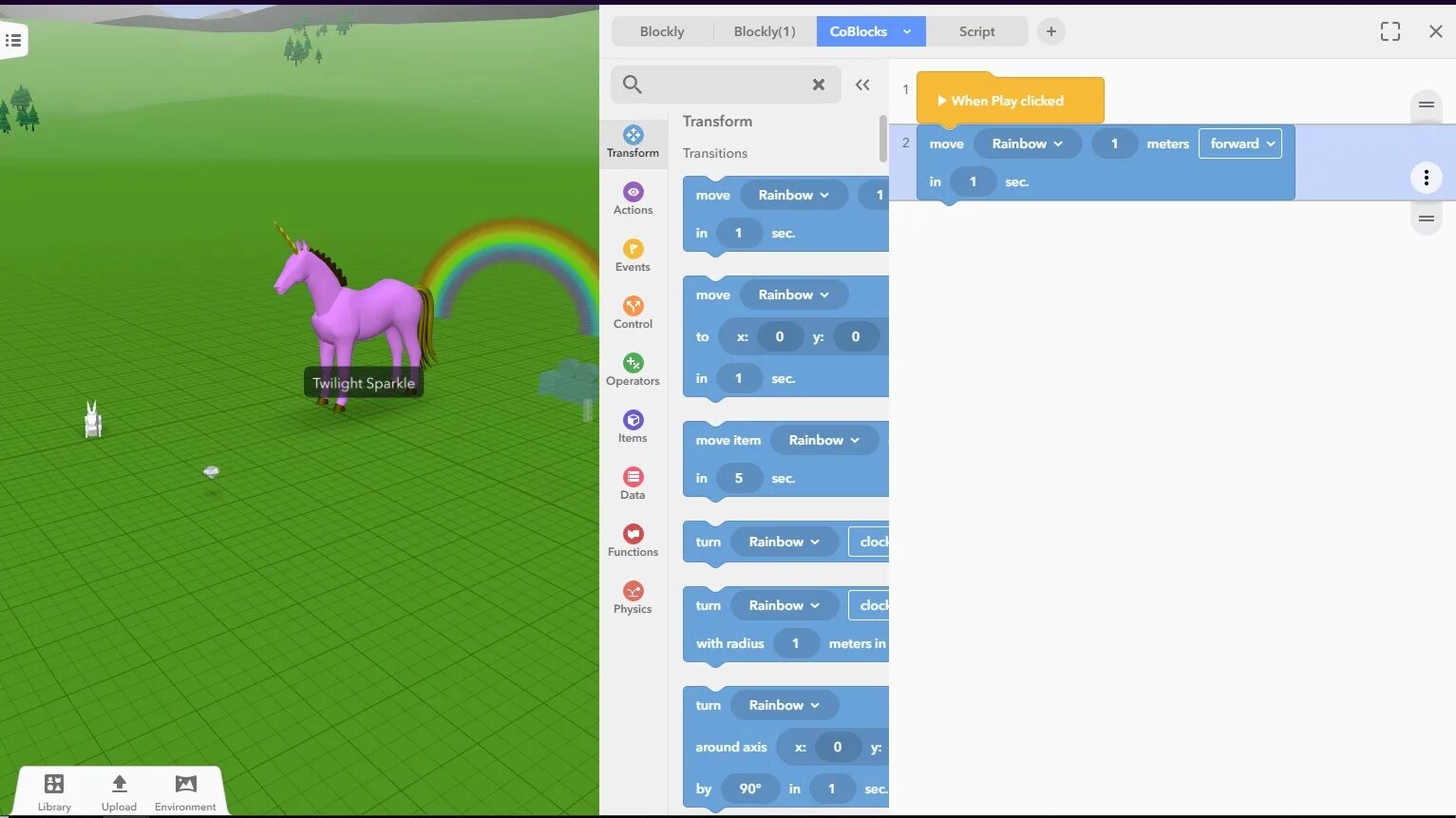Viewport: 1456px width, 818px height.
Task: Select the Physics block category
Action: [x=633, y=598]
